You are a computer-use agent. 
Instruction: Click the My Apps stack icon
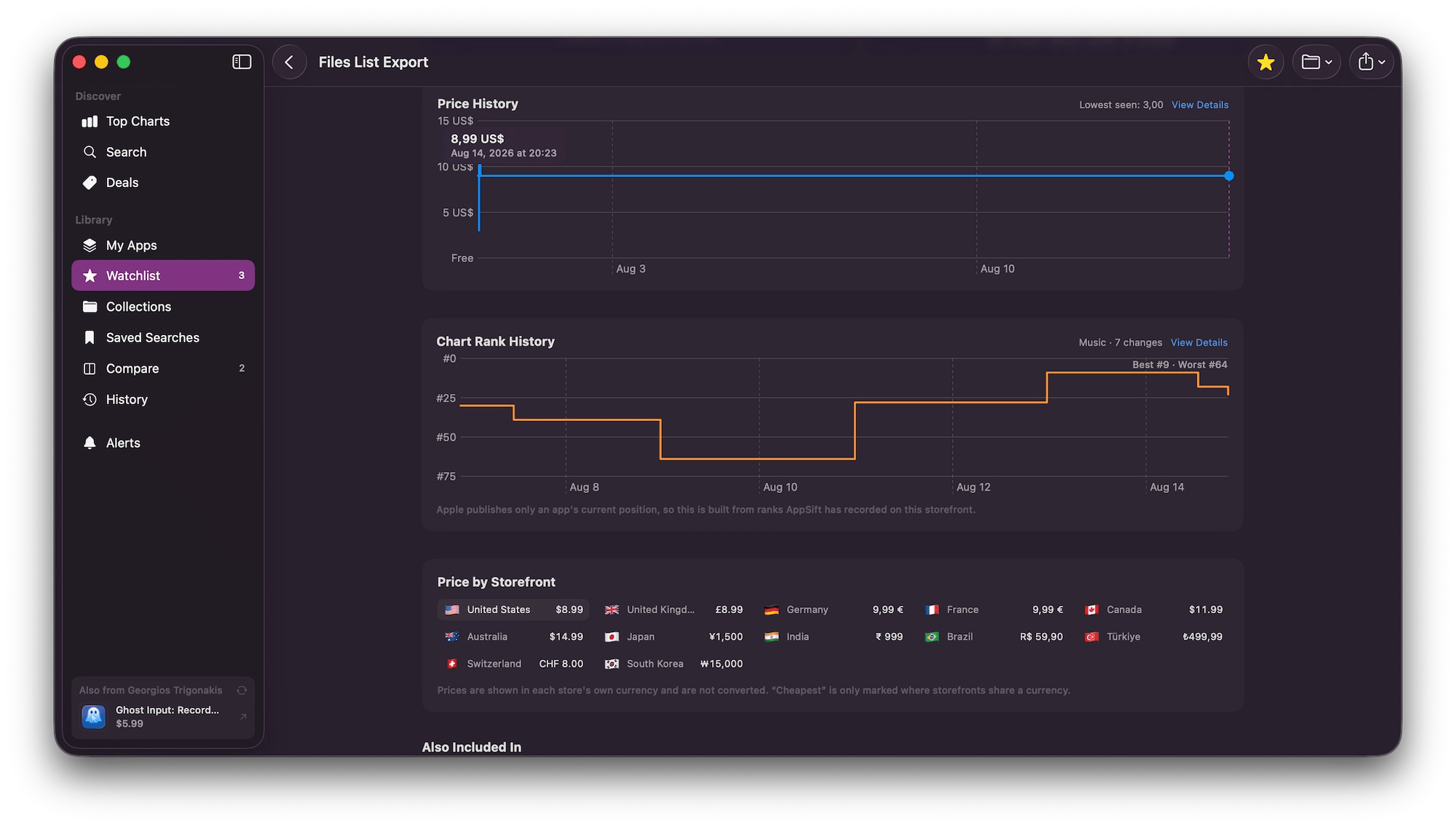90,245
